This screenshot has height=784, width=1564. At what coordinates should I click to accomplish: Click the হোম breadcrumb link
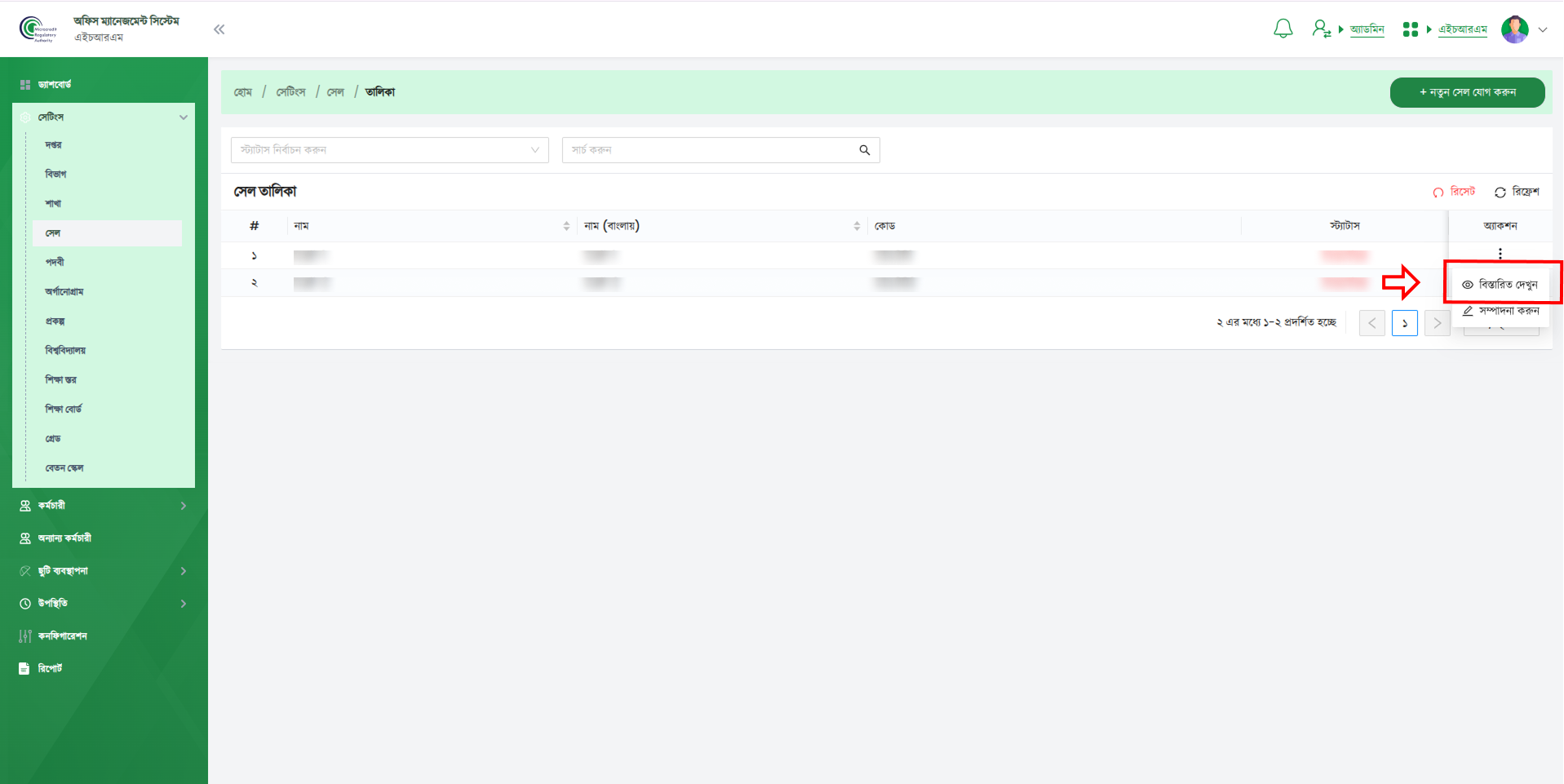(242, 92)
